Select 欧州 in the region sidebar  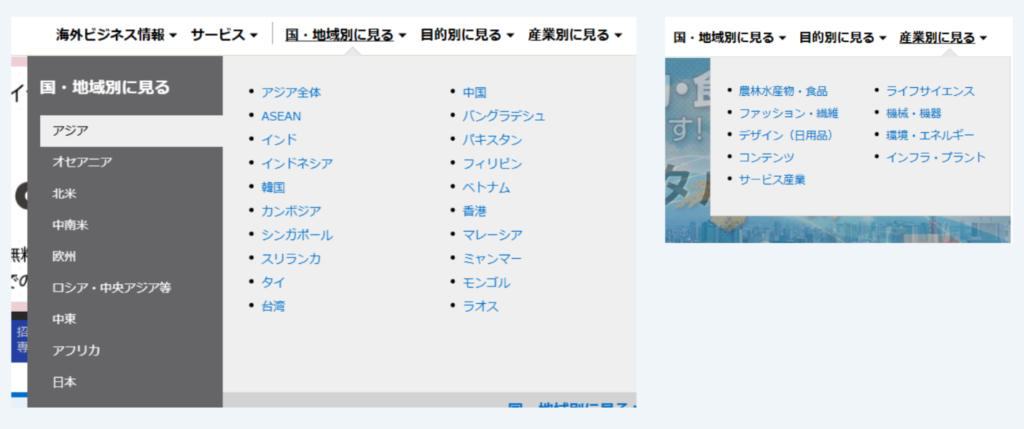(64, 256)
